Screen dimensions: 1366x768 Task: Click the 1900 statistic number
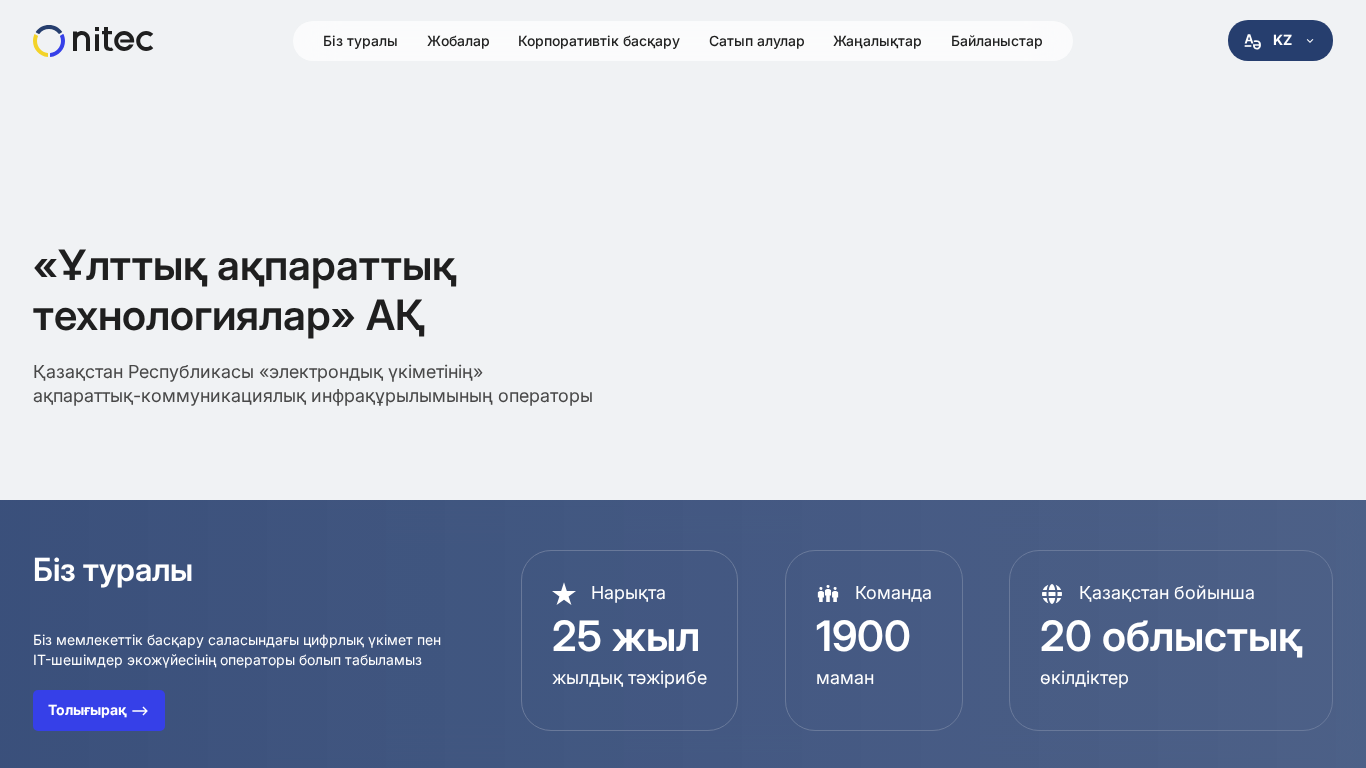(863, 636)
